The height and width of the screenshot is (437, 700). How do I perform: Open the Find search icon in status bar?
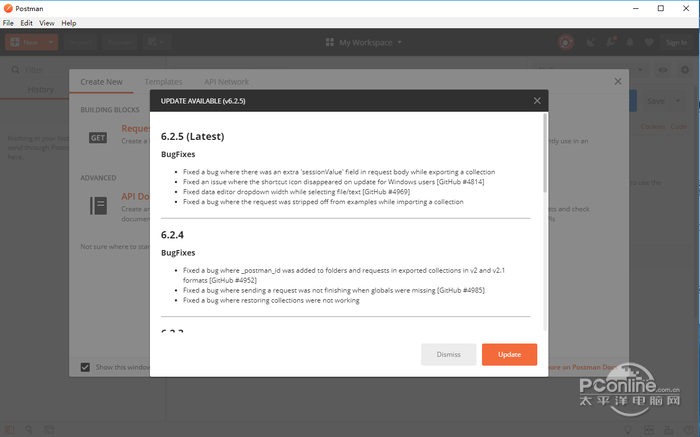coord(29,430)
